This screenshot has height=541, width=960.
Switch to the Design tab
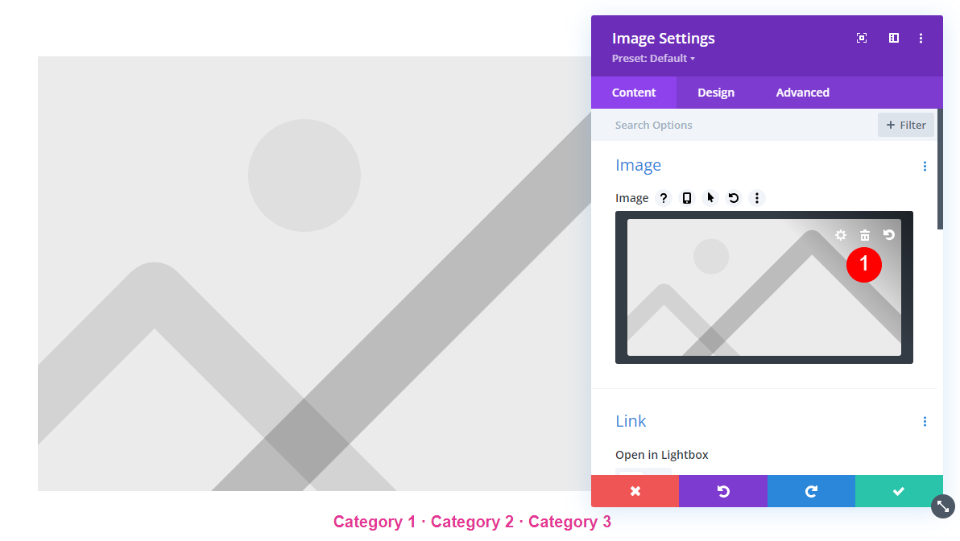coord(716,92)
